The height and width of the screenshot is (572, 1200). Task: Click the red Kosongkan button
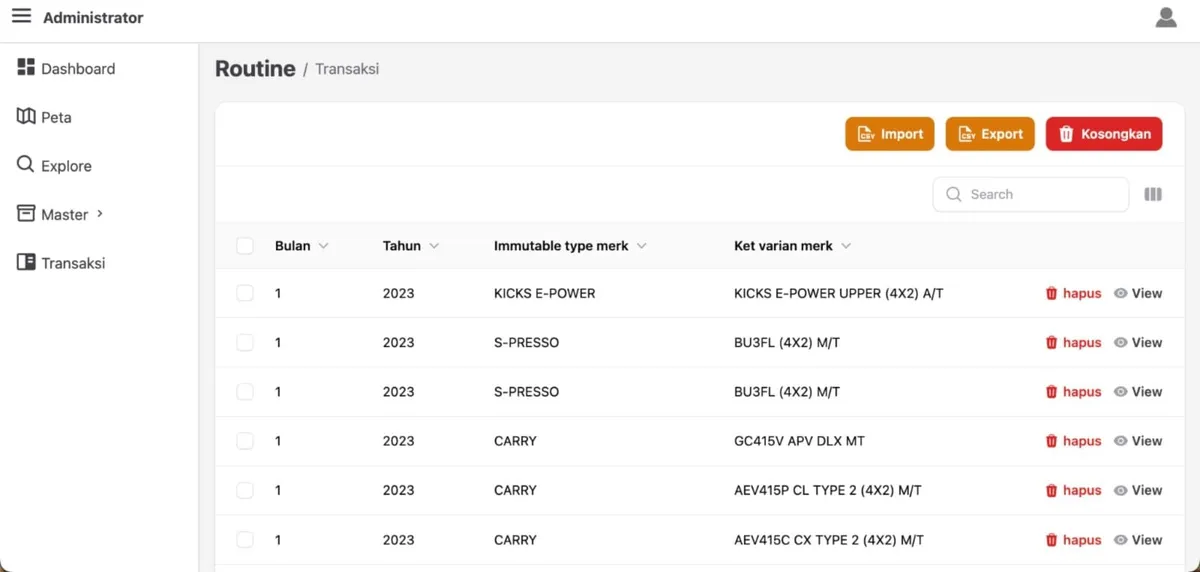coord(1104,134)
